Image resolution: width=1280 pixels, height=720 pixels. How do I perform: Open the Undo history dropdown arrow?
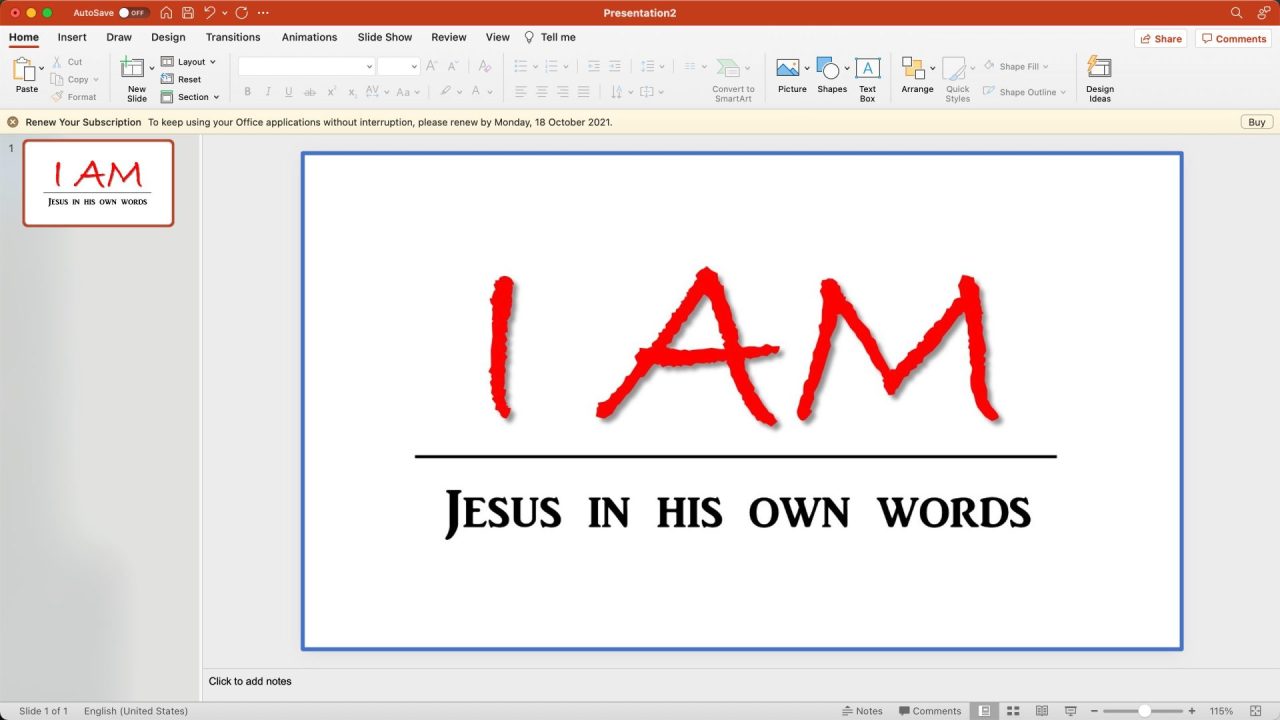tap(225, 13)
